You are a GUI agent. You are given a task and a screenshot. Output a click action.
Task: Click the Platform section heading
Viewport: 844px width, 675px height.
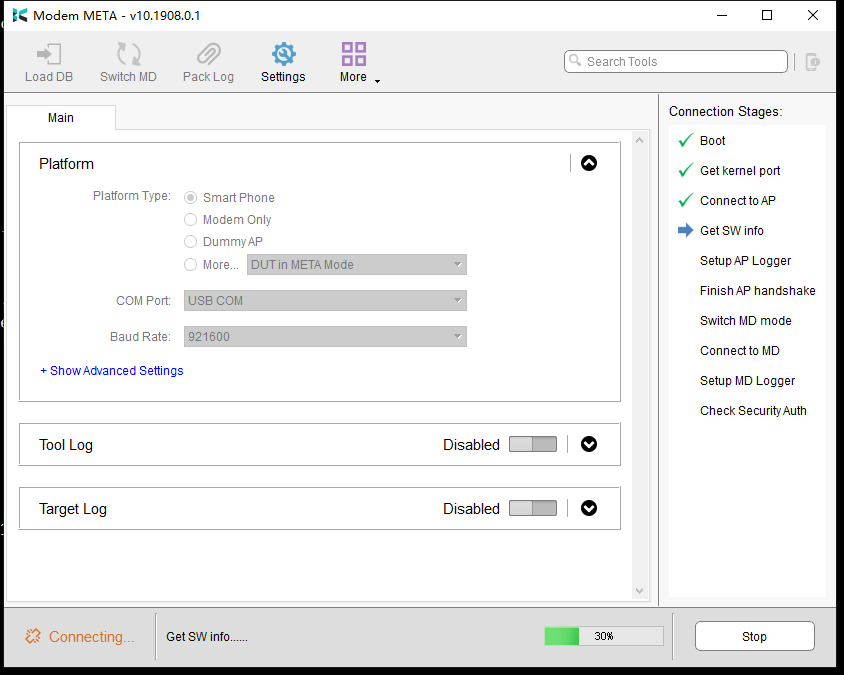[66, 164]
